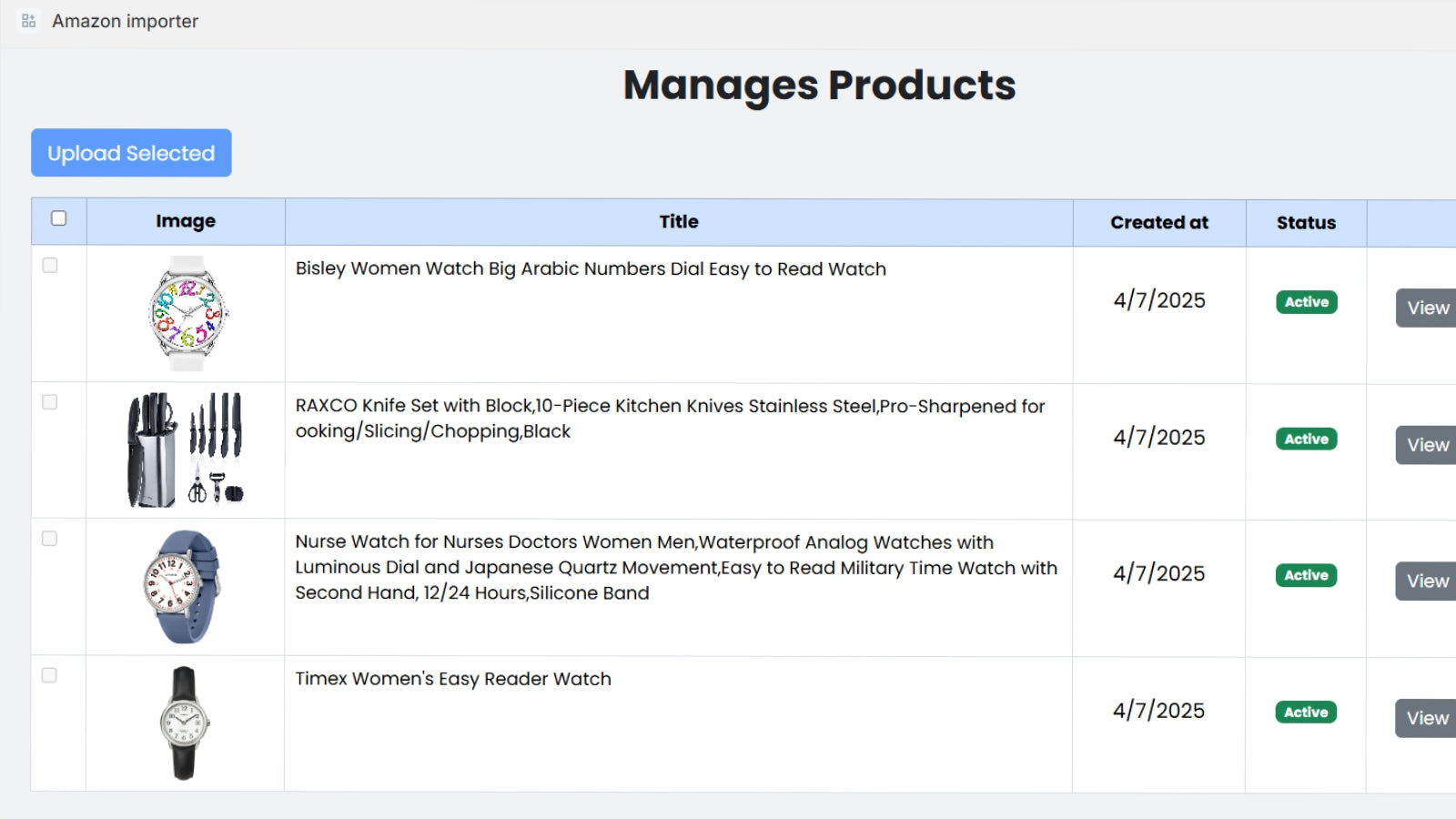This screenshot has height=819, width=1456.
Task: Toggle the select-all checkbox in table header
Action: point(59,218)
